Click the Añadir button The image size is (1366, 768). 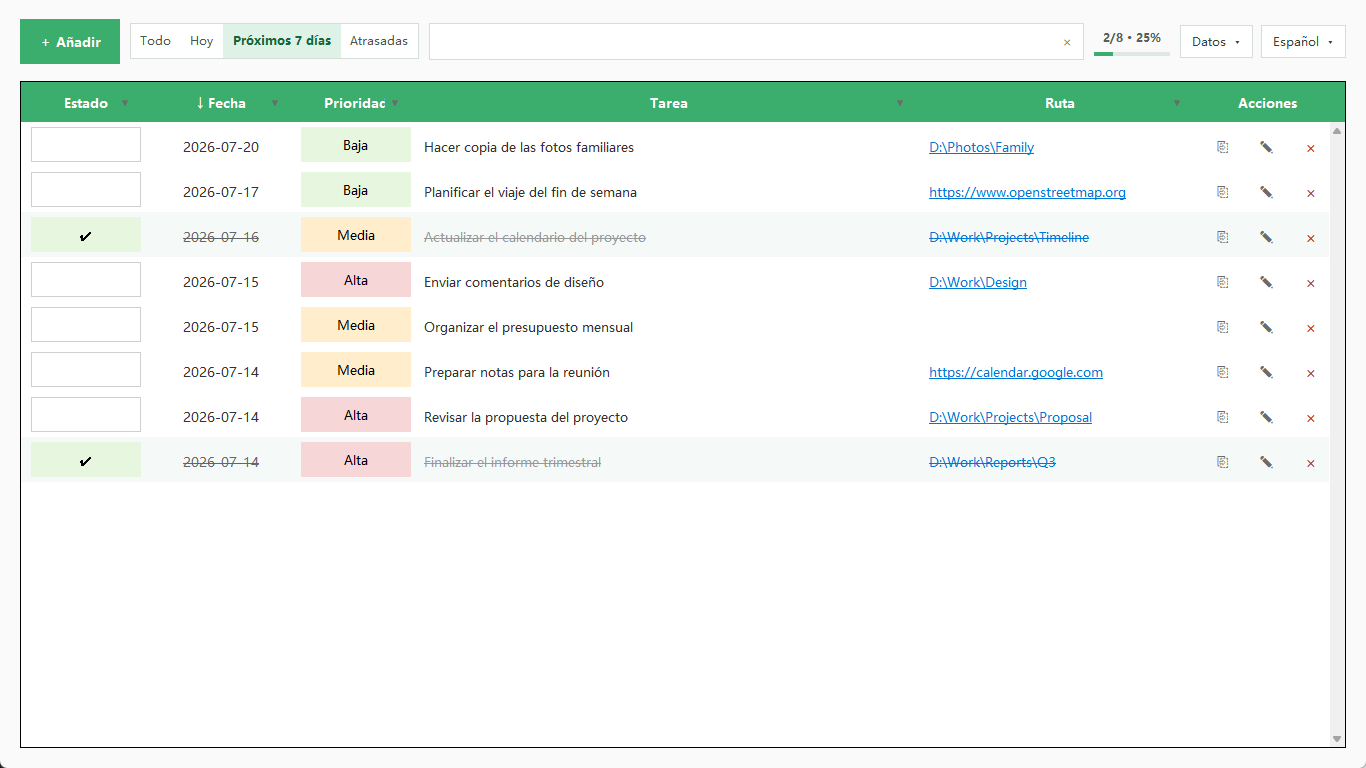tap(70, 42)
